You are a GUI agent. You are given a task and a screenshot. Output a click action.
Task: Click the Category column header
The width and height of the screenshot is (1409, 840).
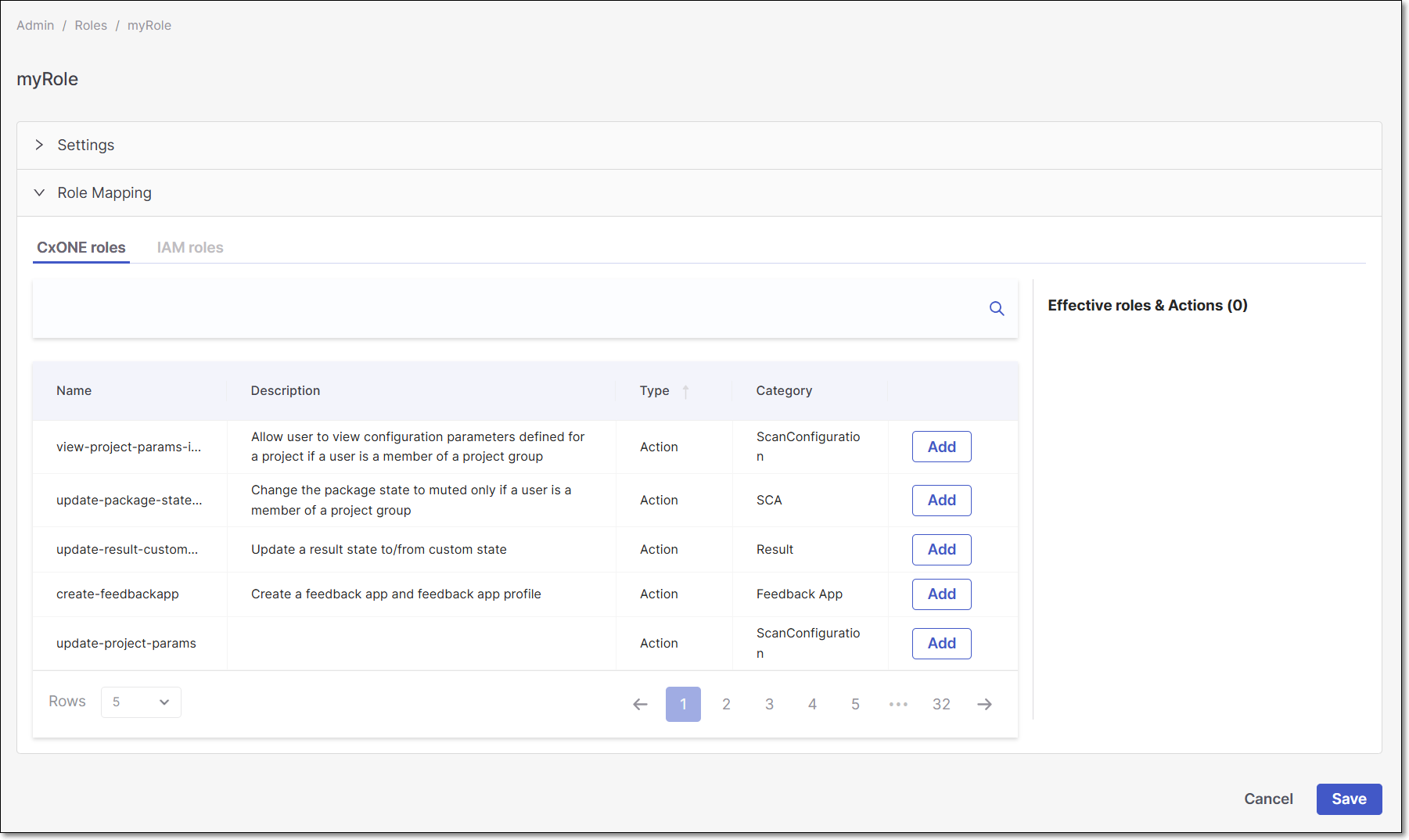[784, 391]
